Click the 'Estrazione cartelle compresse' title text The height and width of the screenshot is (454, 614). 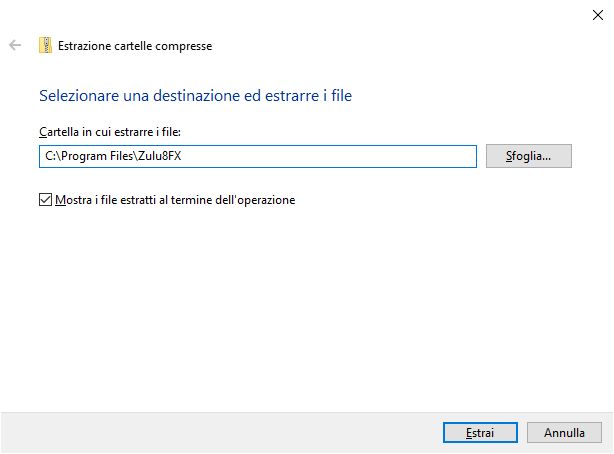[x=135, y=45]
